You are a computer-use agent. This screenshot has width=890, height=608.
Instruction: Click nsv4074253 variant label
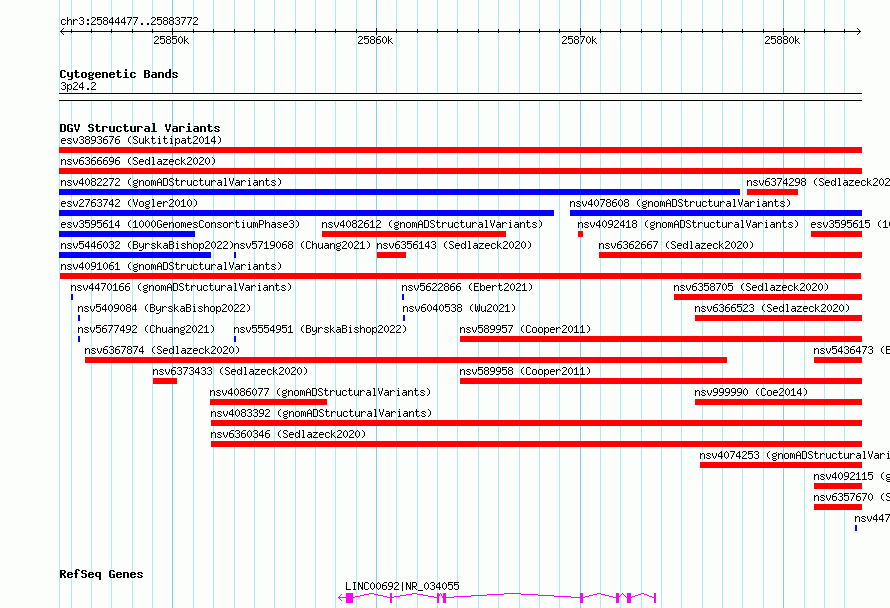tap(794, 455)
